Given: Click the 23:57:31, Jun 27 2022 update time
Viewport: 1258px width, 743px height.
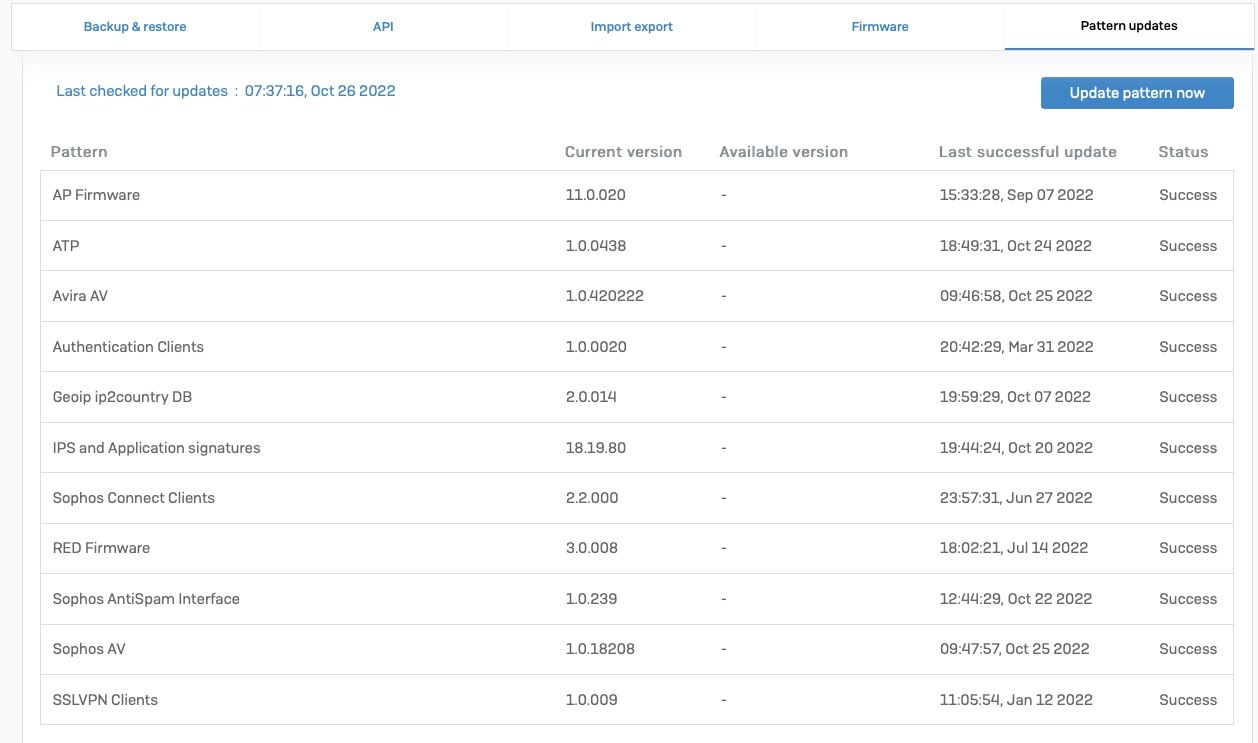Looking at the screenshot, I should pyautogui.click(x=1015, y=498).
